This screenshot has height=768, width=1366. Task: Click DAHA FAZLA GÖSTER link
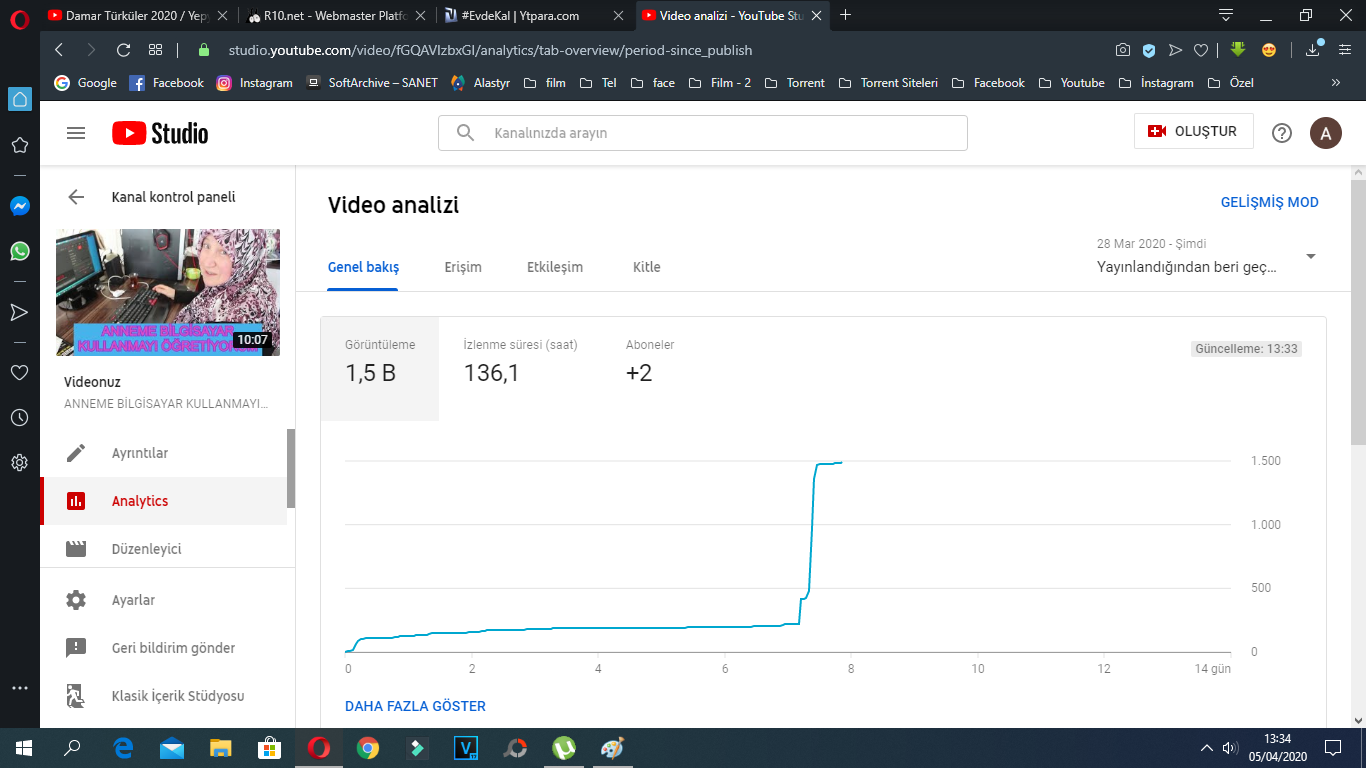tap(415, 706)
